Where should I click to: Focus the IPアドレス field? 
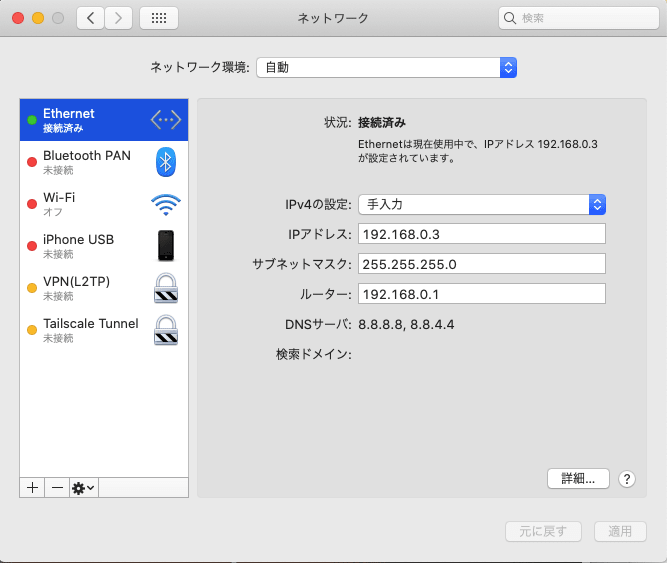coord(482,234)
